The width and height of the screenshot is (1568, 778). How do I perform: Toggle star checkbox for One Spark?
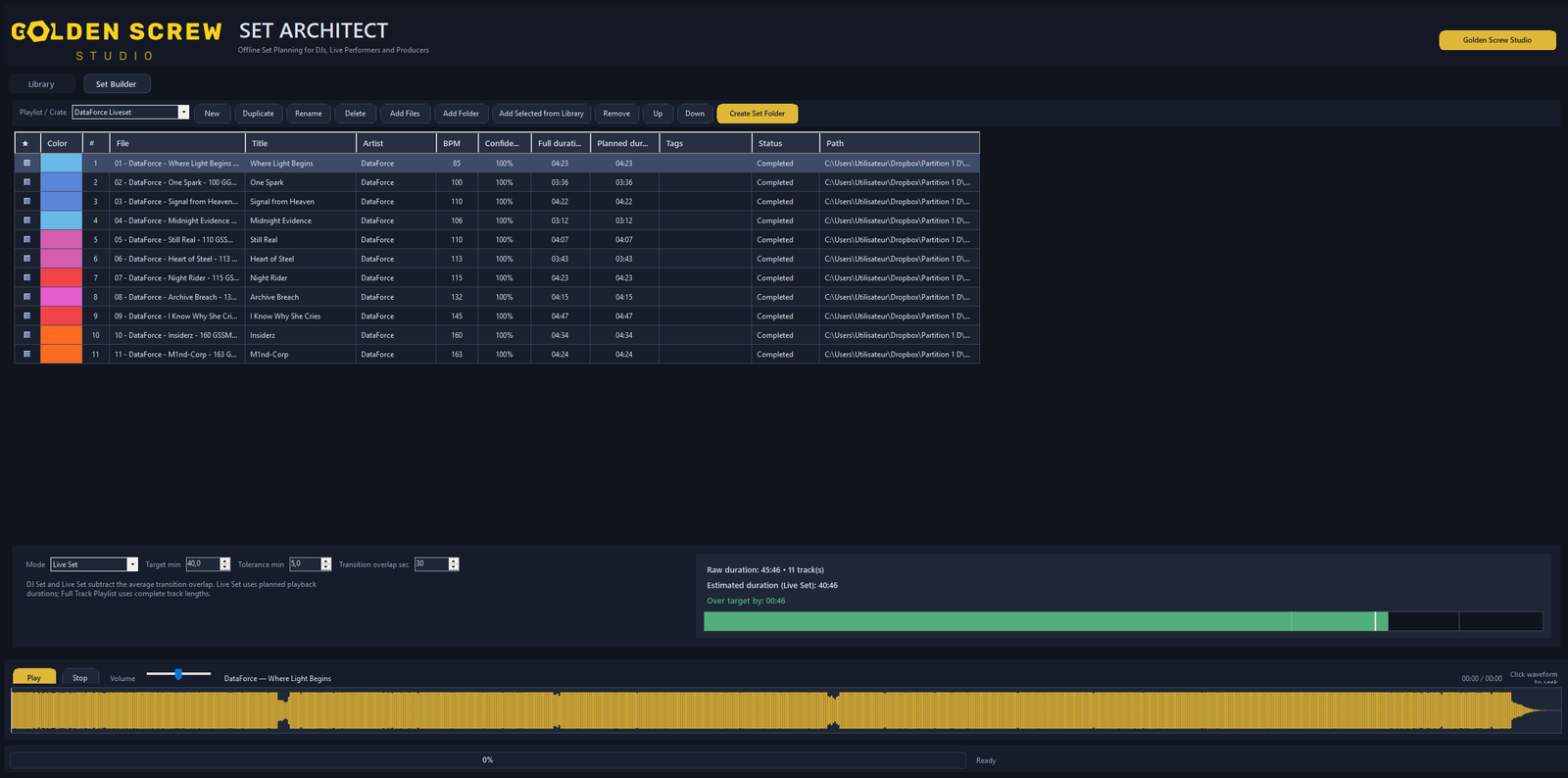tap(26, 182)
